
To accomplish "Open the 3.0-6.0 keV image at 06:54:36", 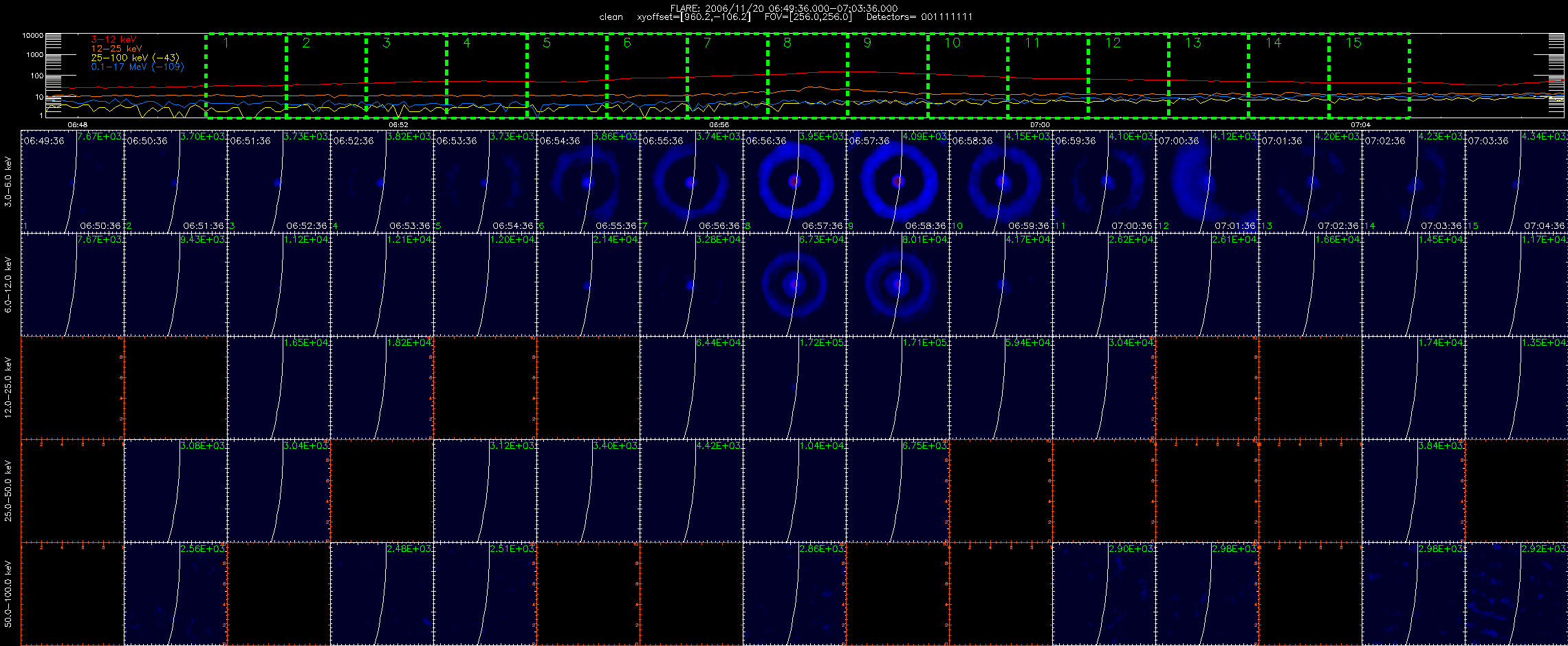I will point(588,181).
